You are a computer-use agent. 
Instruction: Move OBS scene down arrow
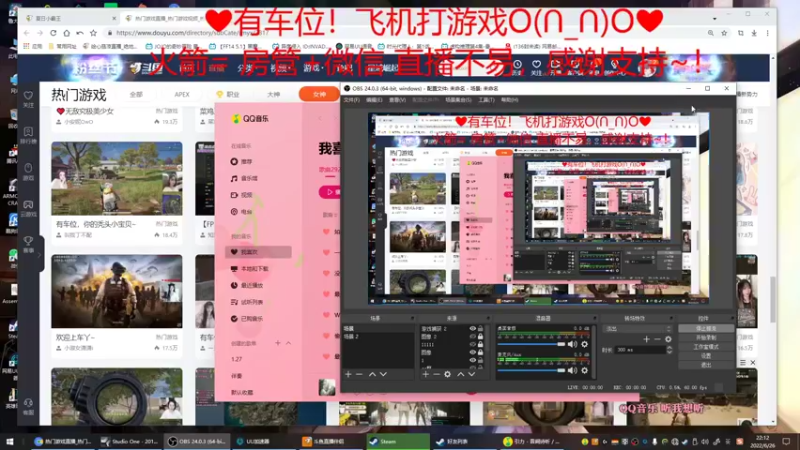pos(383,374)
